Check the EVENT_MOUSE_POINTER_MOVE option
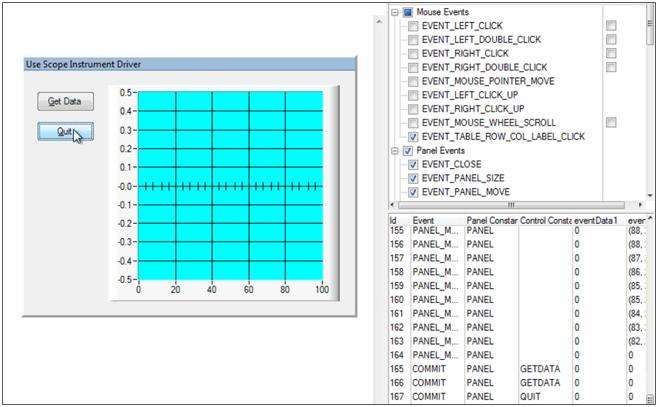 [414, 81]
